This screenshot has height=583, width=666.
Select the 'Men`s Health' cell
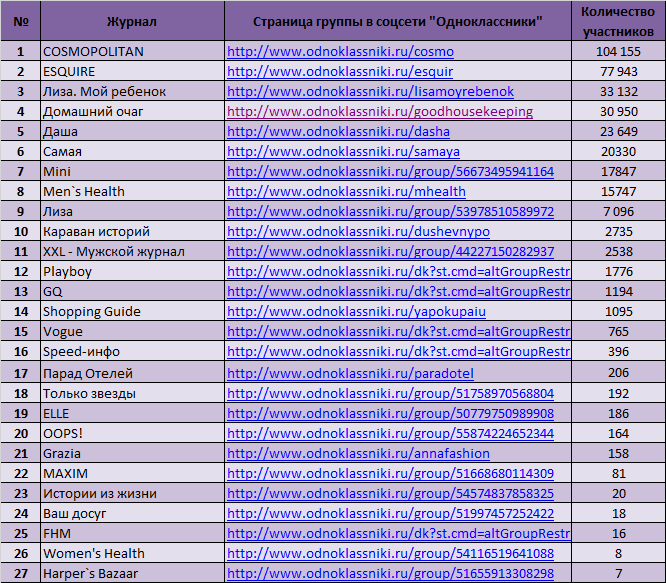132,192
